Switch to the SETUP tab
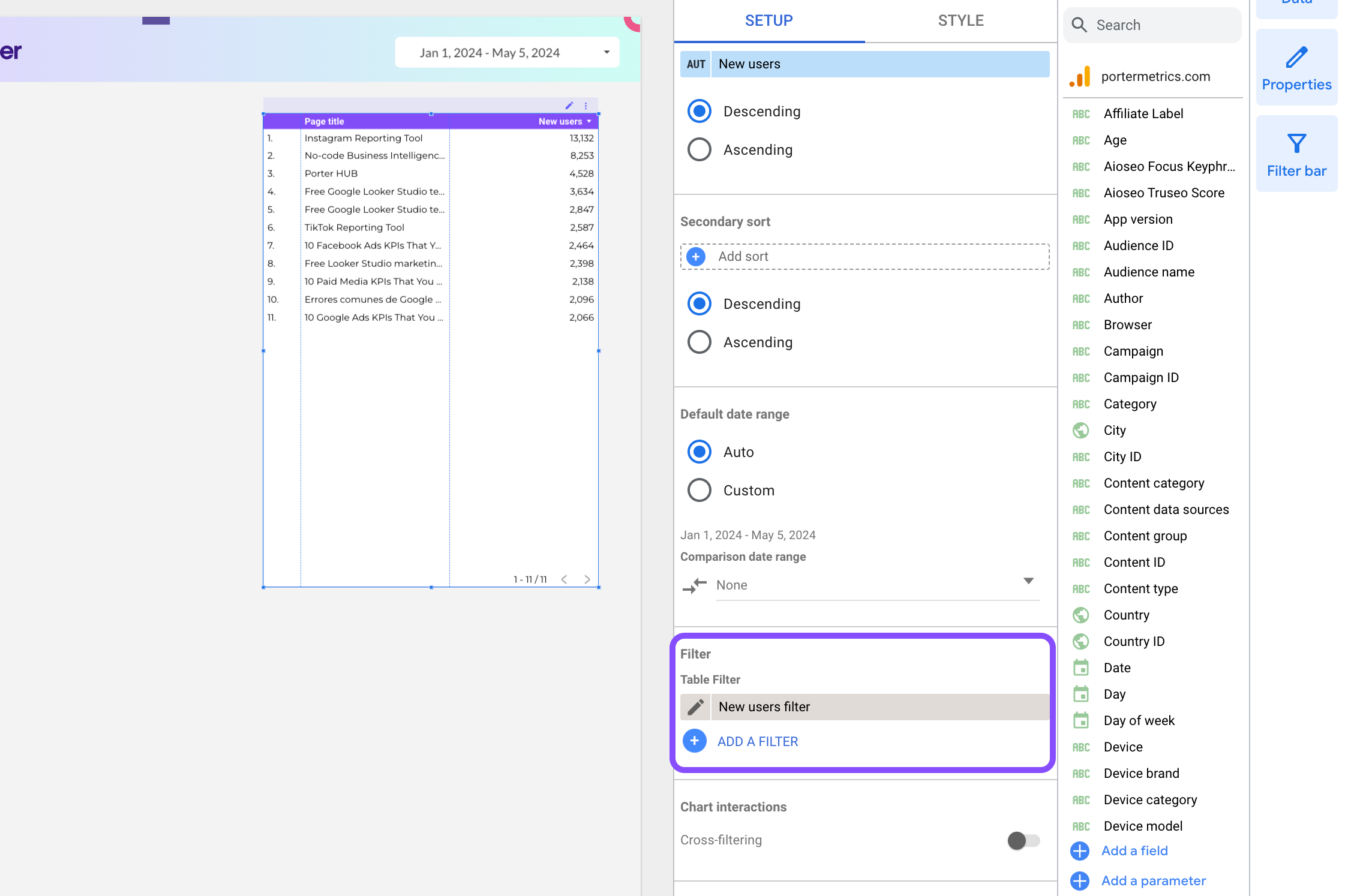The height and width of the screenshot is (896, 1345). click(x=769, y=21)
